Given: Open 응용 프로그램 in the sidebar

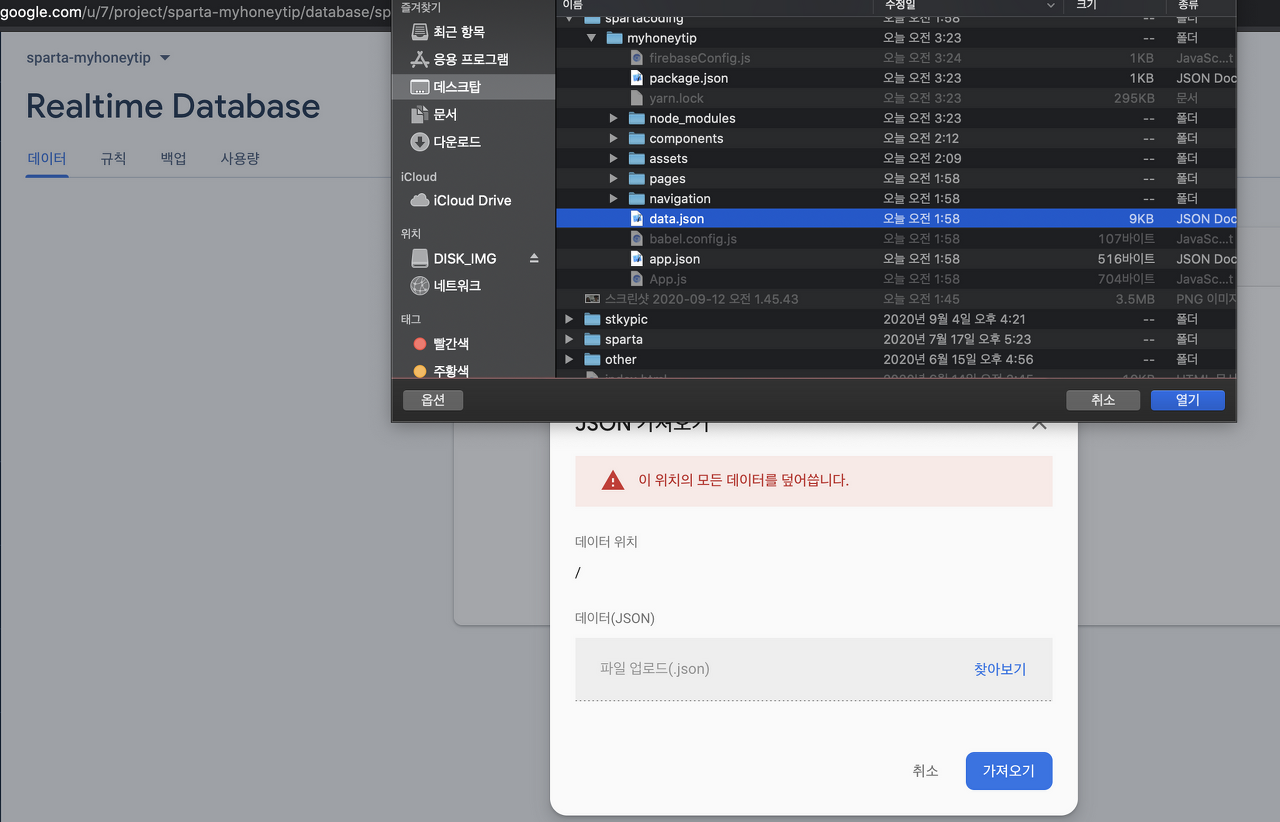Looking at the screenshot, I should pos(473,59).
